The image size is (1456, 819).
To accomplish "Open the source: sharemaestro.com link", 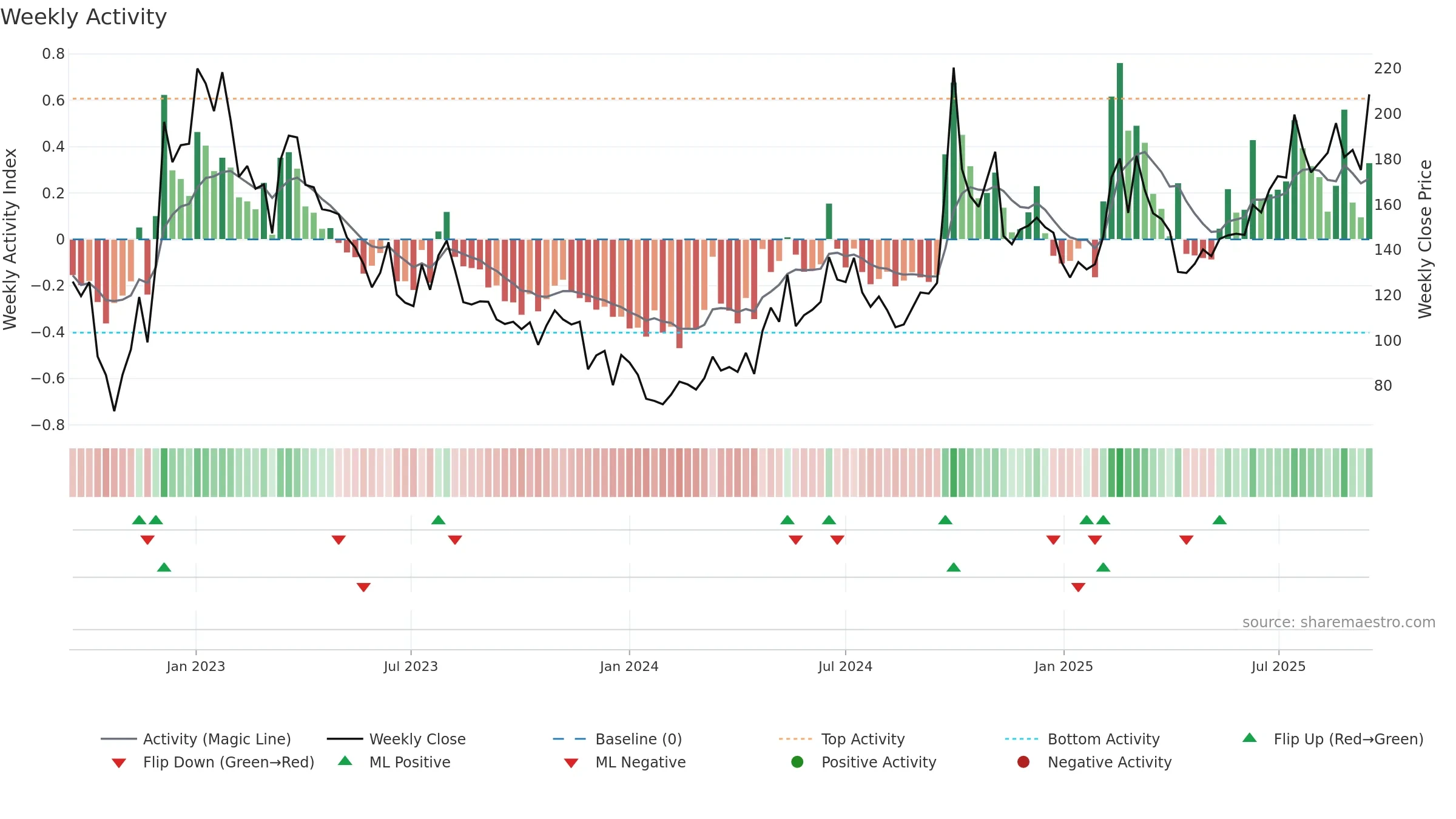I will point(1338,622).
